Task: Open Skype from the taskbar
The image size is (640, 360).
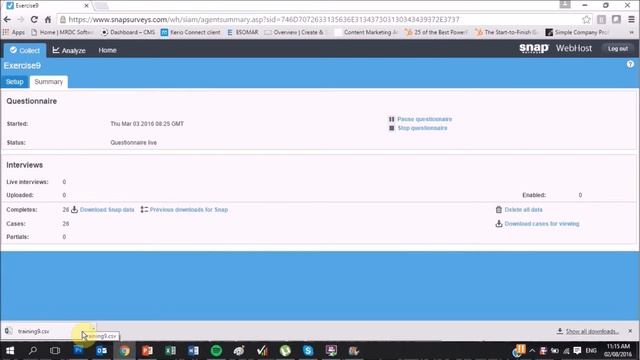Action: pyautogui.click(x=308, y=351)
